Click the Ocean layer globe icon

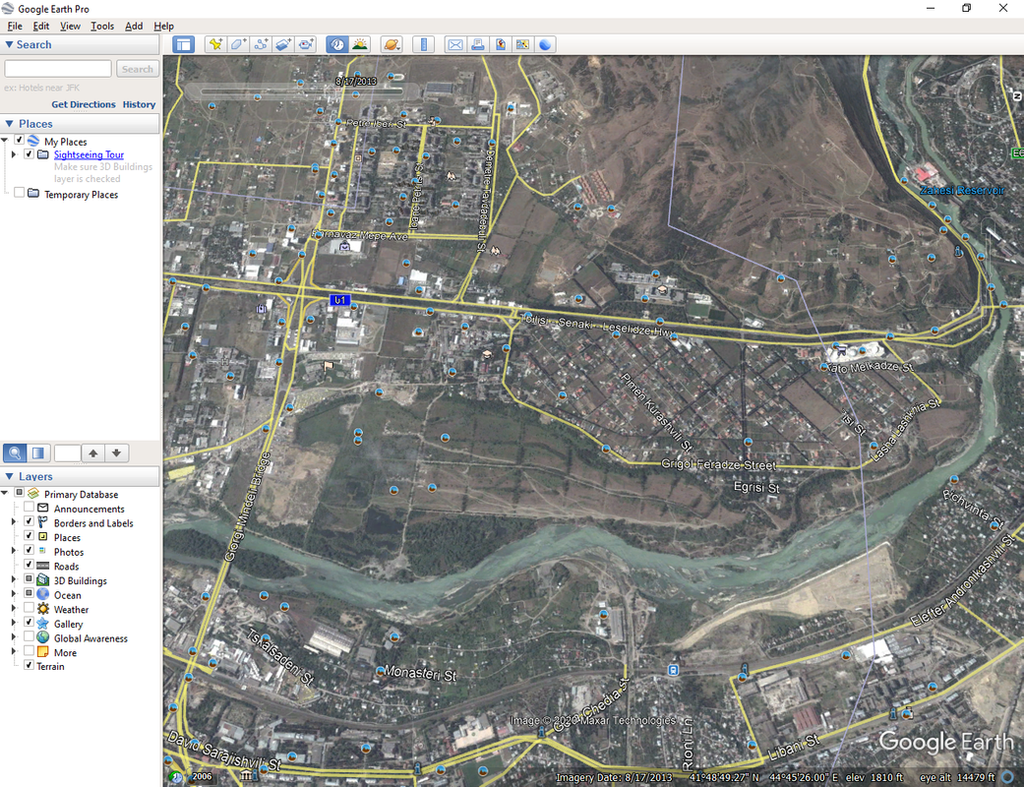[x=43, y=594]
